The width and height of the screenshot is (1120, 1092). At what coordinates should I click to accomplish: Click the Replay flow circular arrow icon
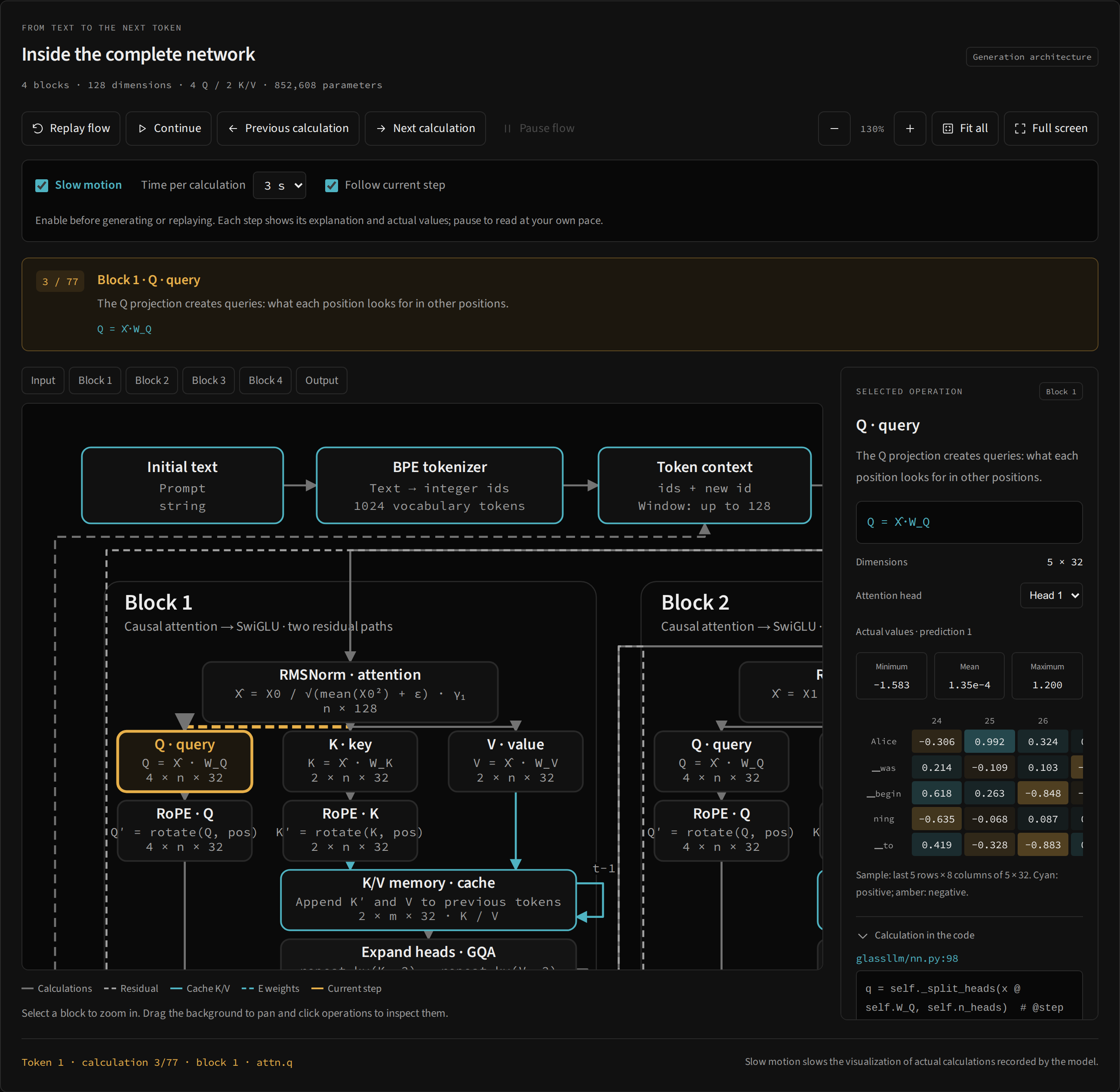[x=38, y=129]
